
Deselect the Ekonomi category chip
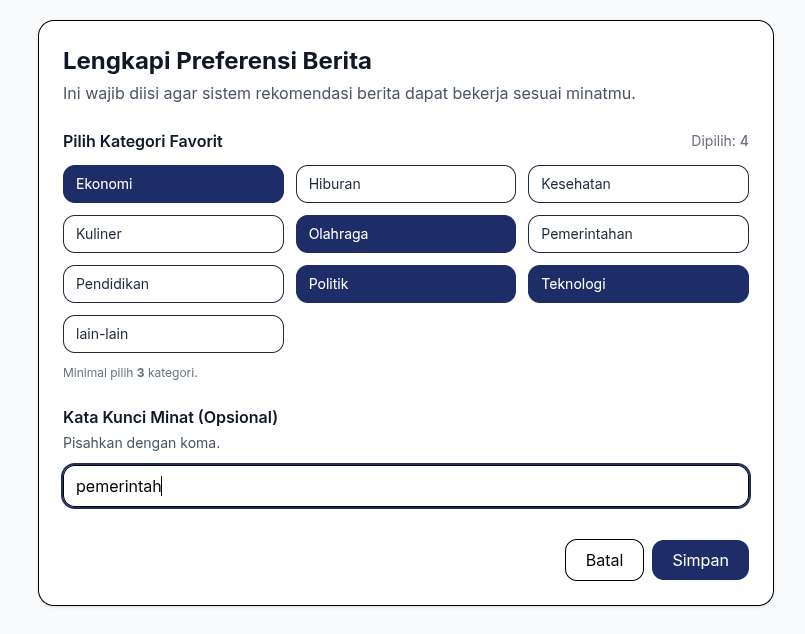point(174,184)
